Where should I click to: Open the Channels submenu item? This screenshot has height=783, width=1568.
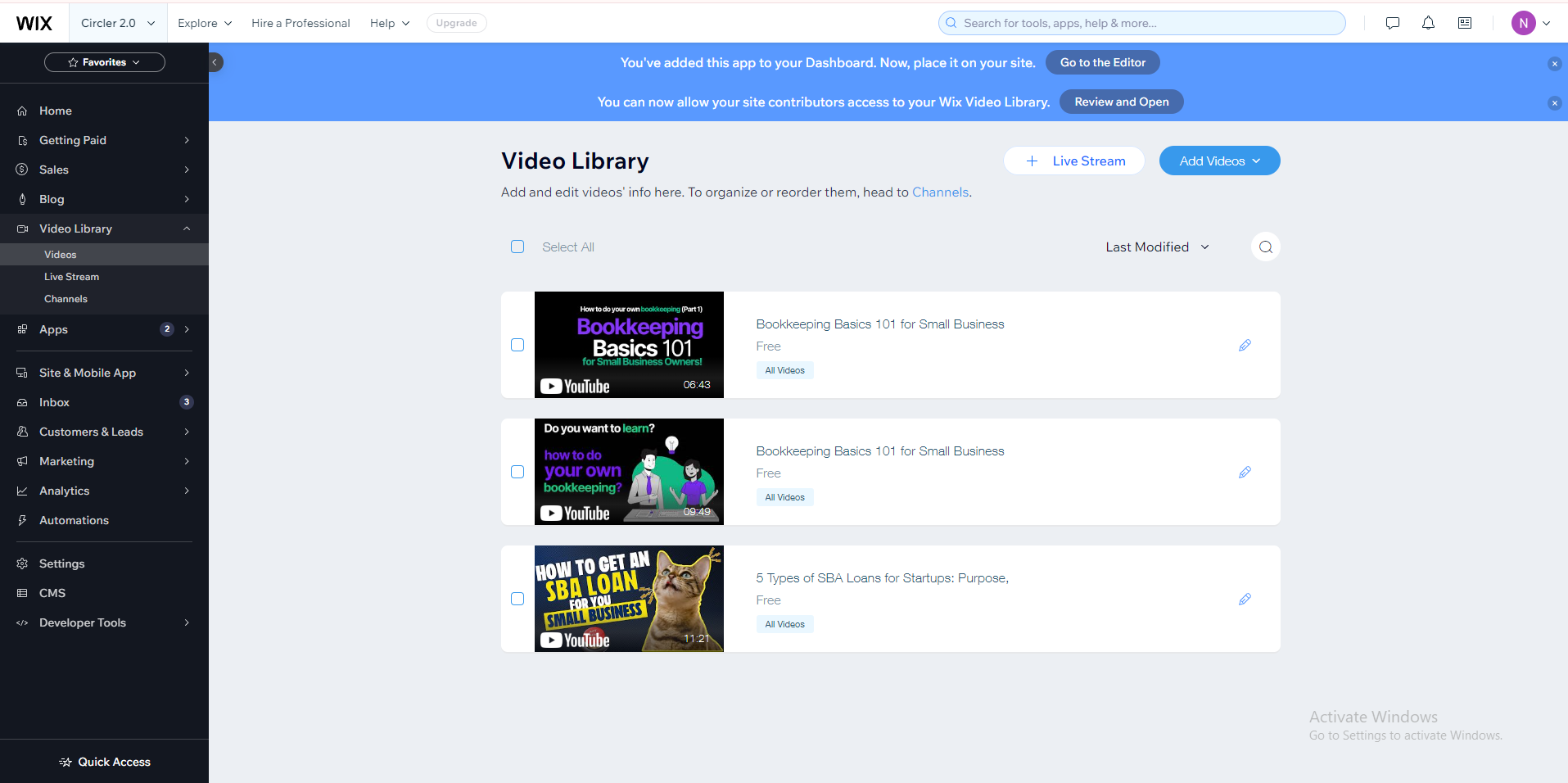coord(104,299)
